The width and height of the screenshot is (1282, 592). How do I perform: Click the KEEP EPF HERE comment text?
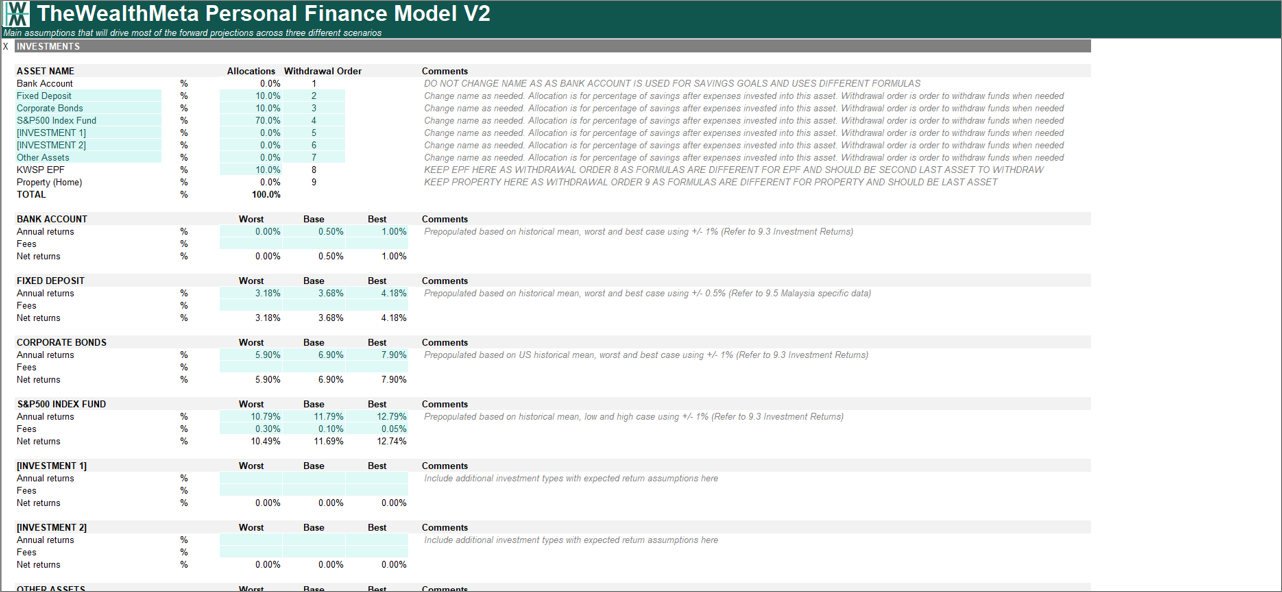[x=734, y=170]
